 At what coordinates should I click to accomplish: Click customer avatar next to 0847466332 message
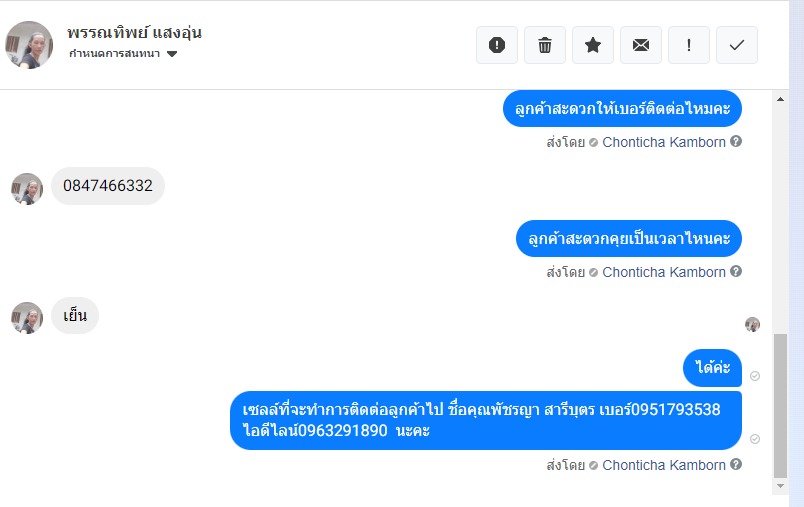click(x=27, y=188)
